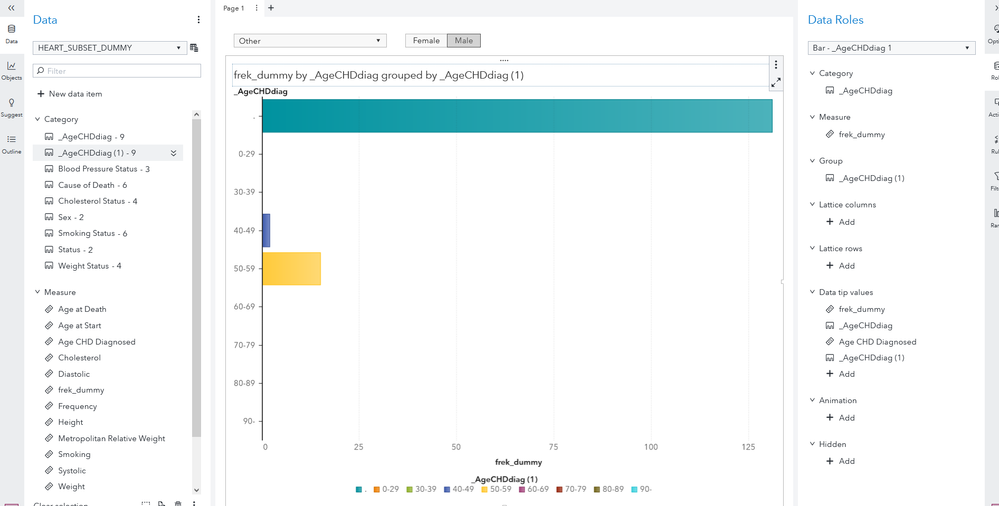Switch to the Page 1 tab
999x506 pixels.
pyautogui.click(x=234, y=8)
